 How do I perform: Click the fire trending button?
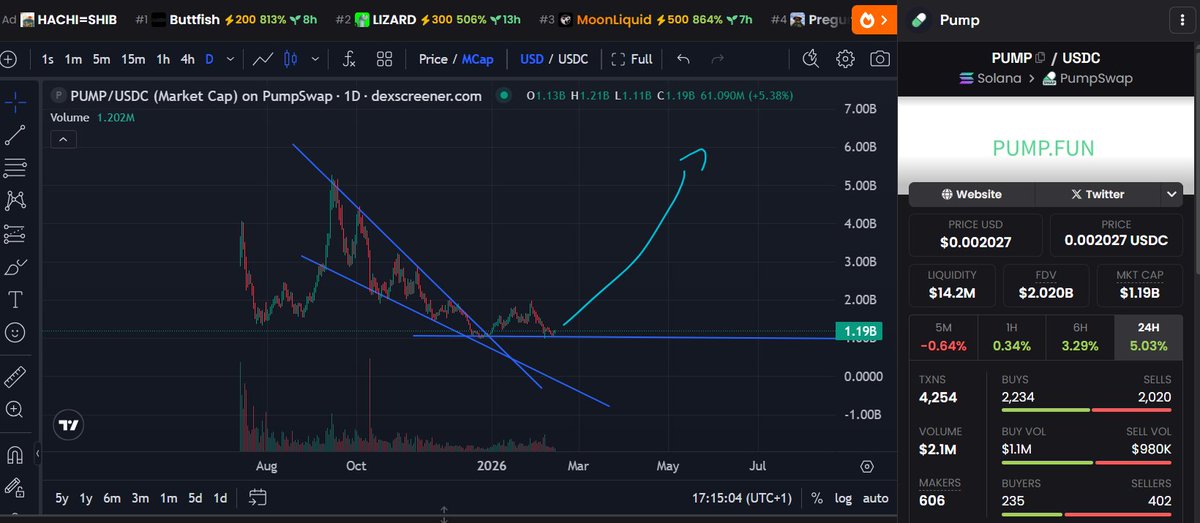click(x=867, y=19)
